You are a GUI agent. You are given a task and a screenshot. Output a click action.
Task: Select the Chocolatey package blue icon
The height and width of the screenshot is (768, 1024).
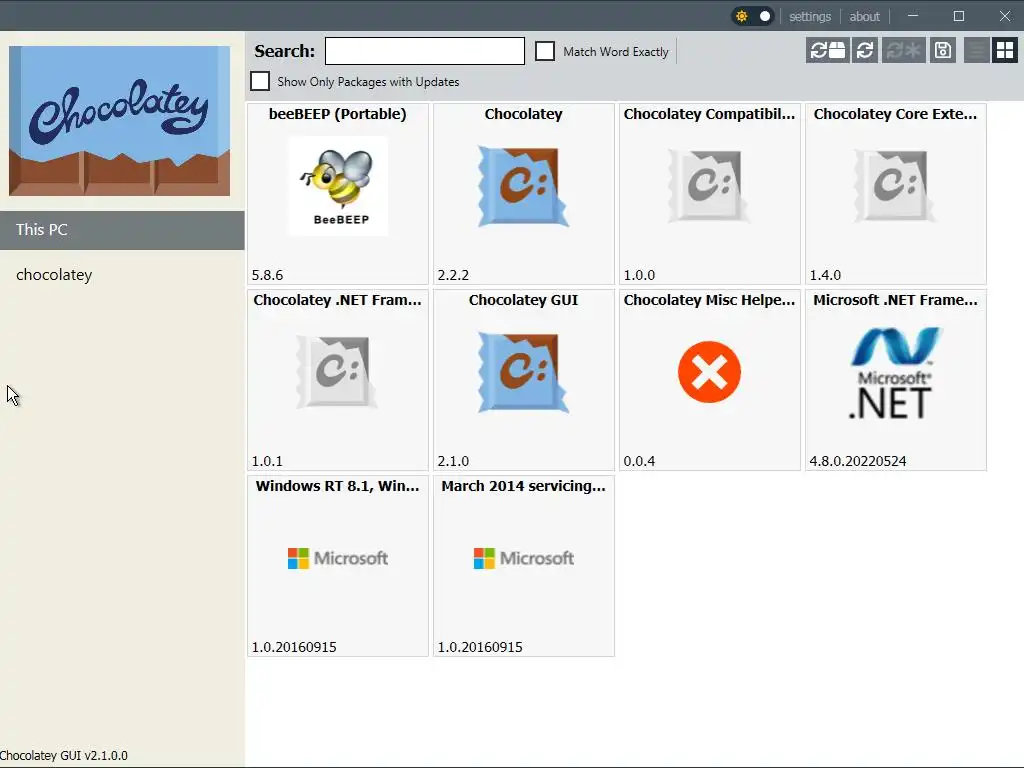(x=523, y=186)
